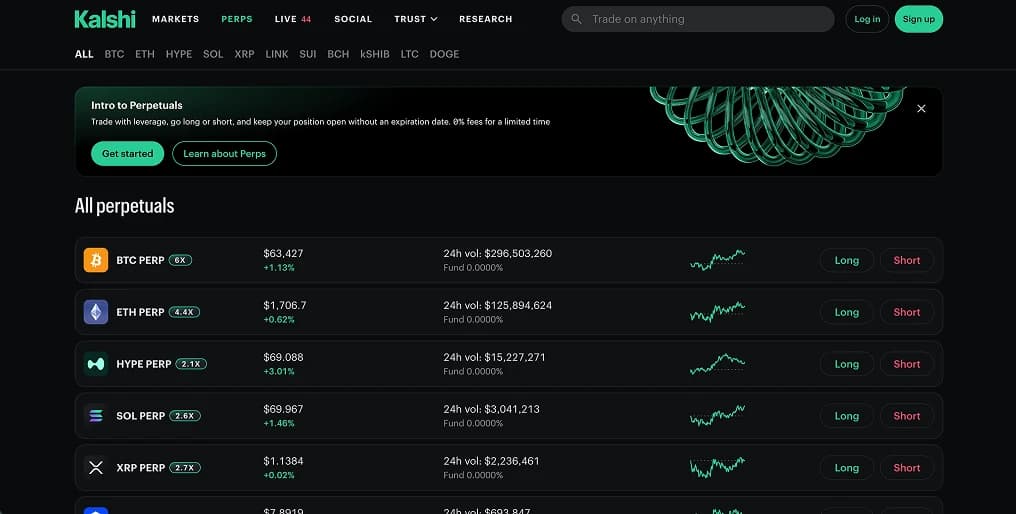Filter perpetuals by DOGE
1016x514 pixels.
tap(444, 54)
